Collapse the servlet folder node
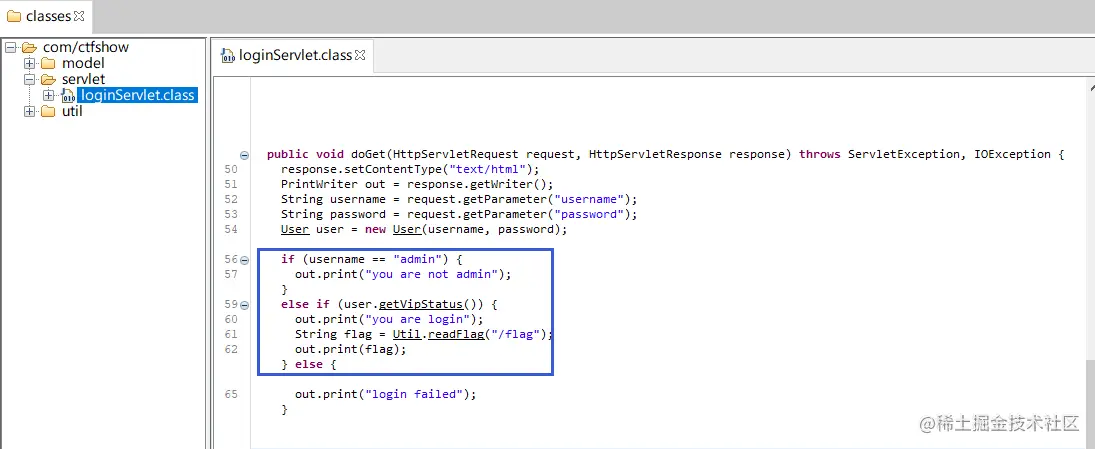 point(29,80)
